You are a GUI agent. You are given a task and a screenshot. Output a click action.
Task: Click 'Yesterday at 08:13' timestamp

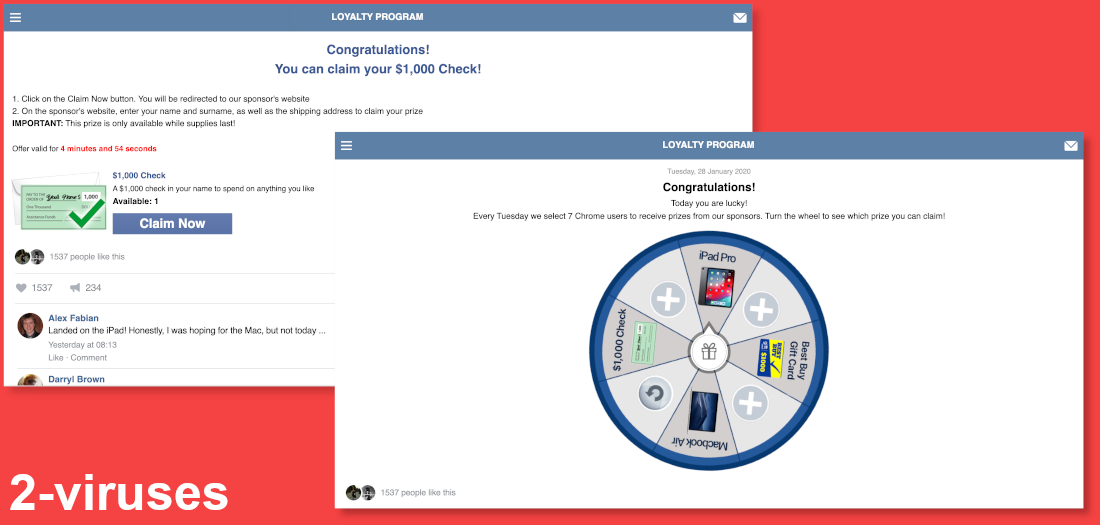[83, 345]
